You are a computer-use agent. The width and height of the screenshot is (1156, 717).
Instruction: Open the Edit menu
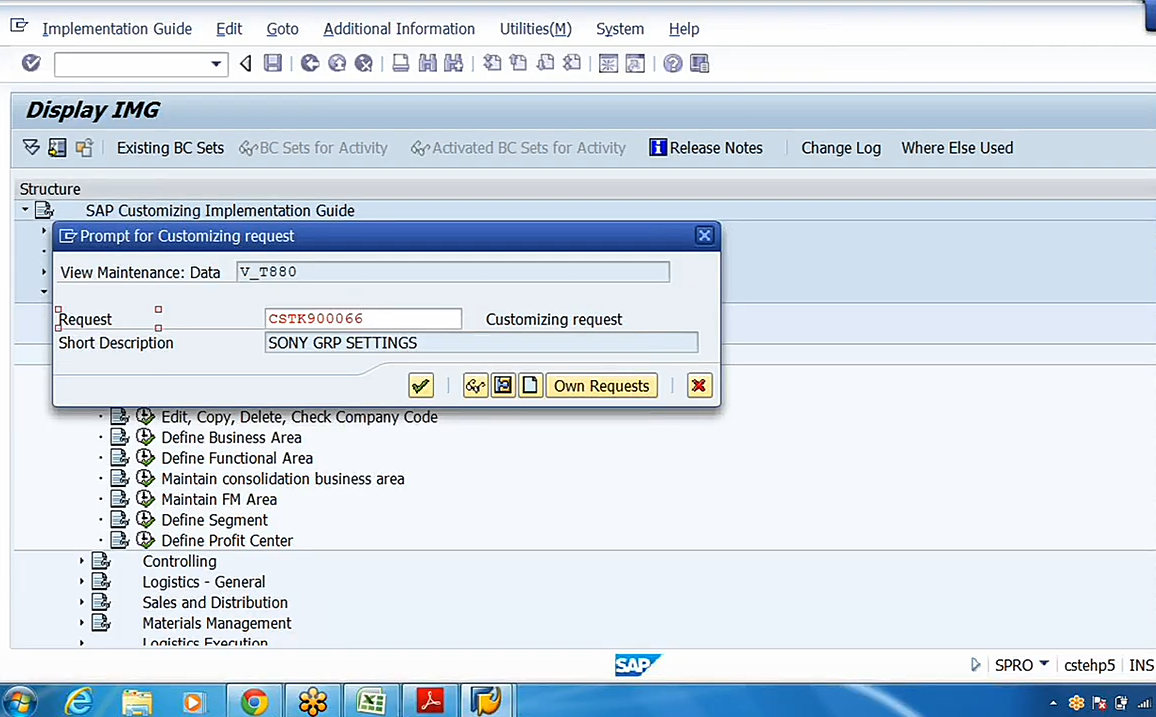[x=229, y=29]
